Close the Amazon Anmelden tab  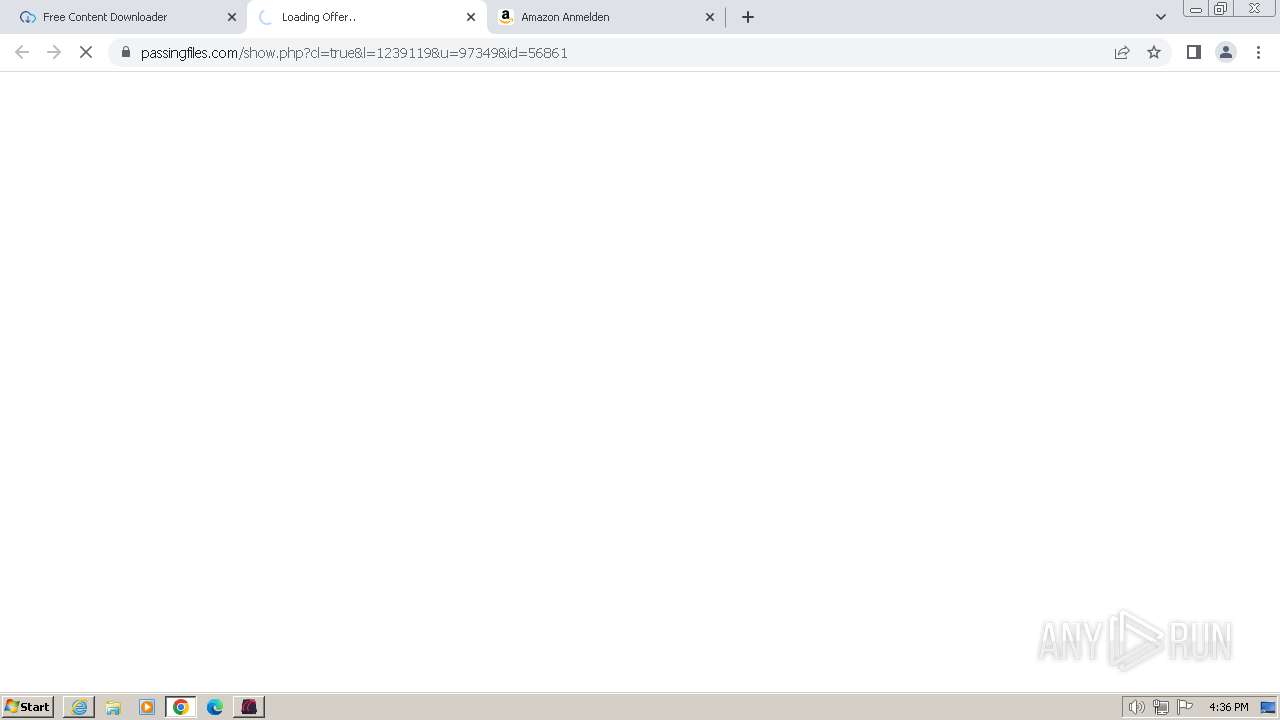pyautogui.click(x=710, y=17)
